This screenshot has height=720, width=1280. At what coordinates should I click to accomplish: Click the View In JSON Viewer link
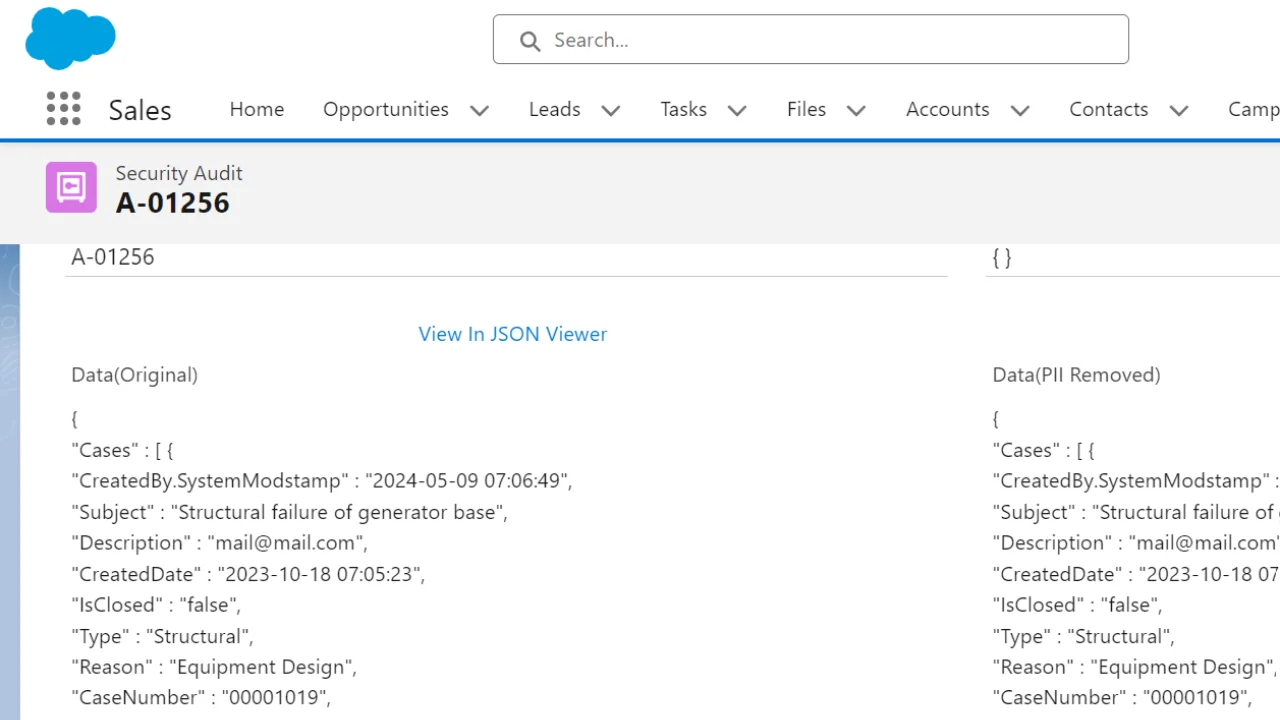[x=512, y=334]
